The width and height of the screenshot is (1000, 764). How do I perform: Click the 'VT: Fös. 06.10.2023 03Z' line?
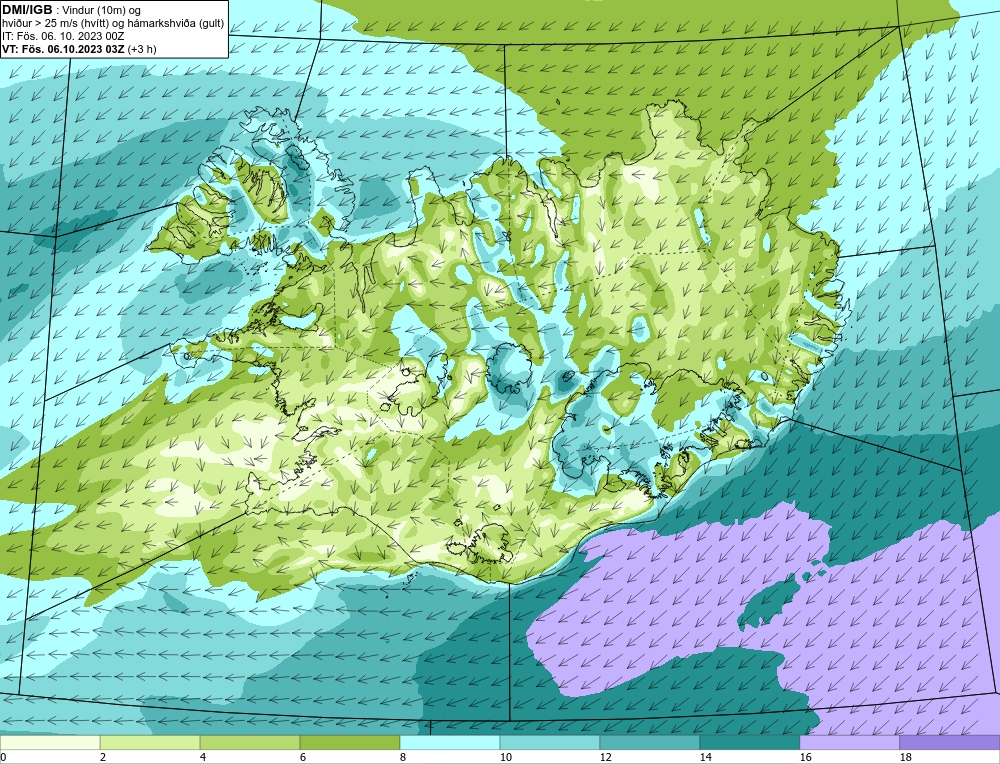[x=64, y=49]
